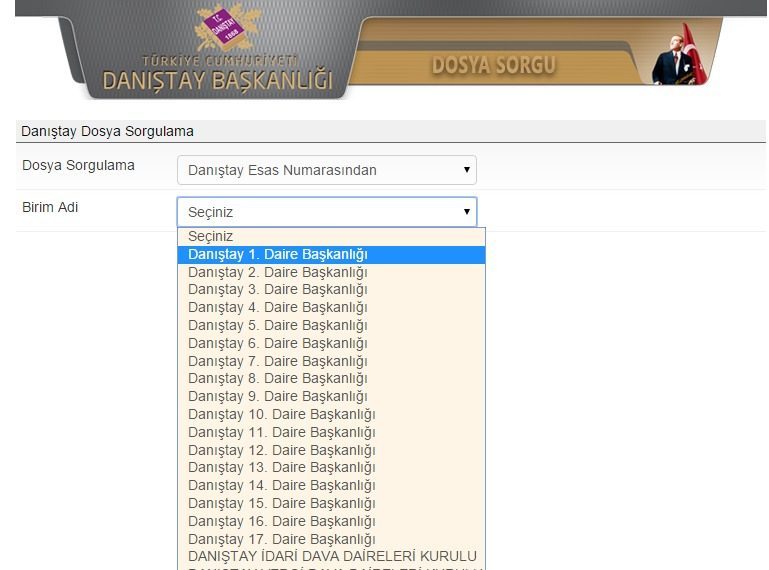Open the Dosya Sorgulama dropdown
This screenshot has width=769, height=570.
326,170
